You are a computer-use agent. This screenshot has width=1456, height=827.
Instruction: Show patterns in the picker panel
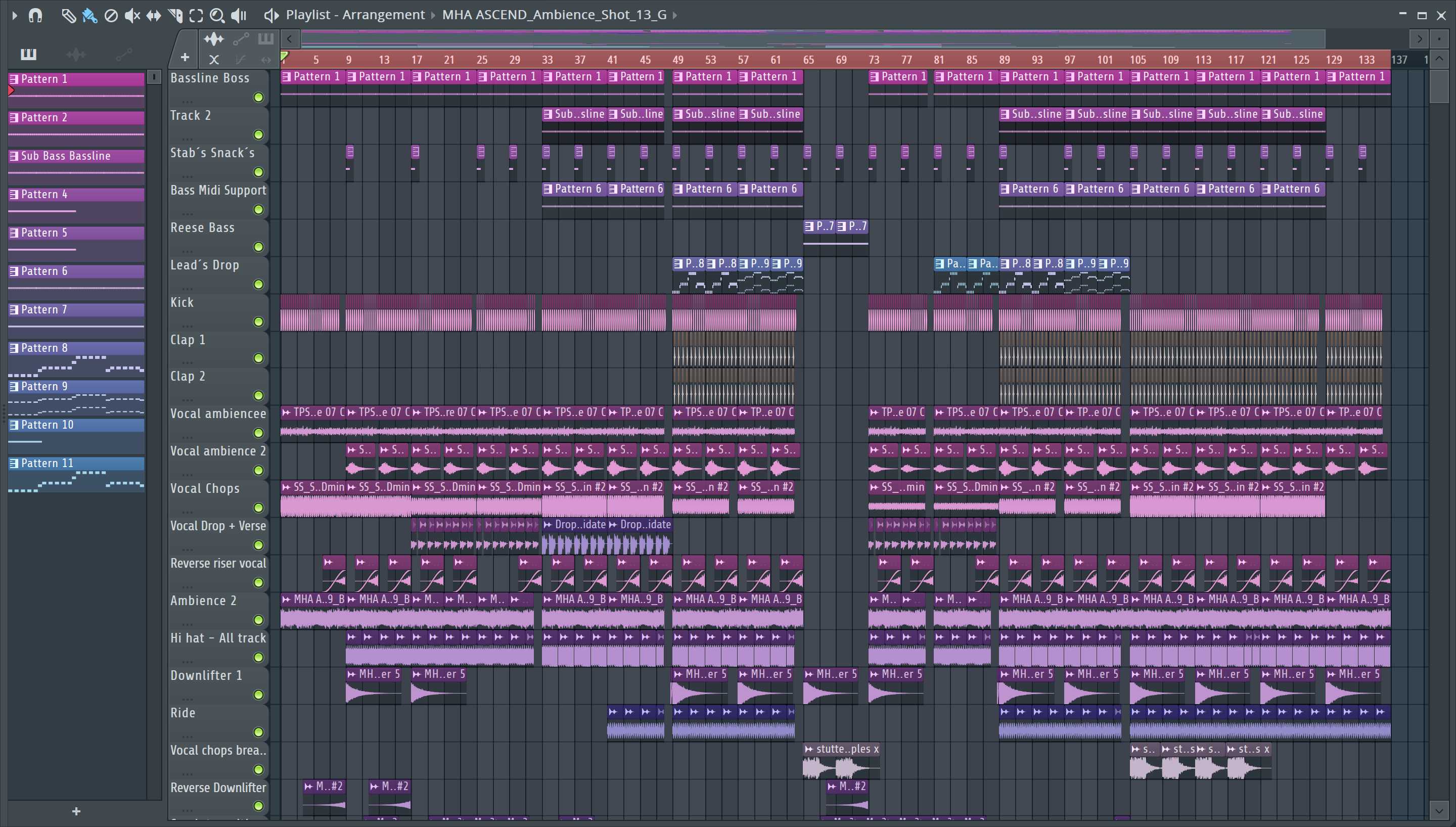pos(28,54)
